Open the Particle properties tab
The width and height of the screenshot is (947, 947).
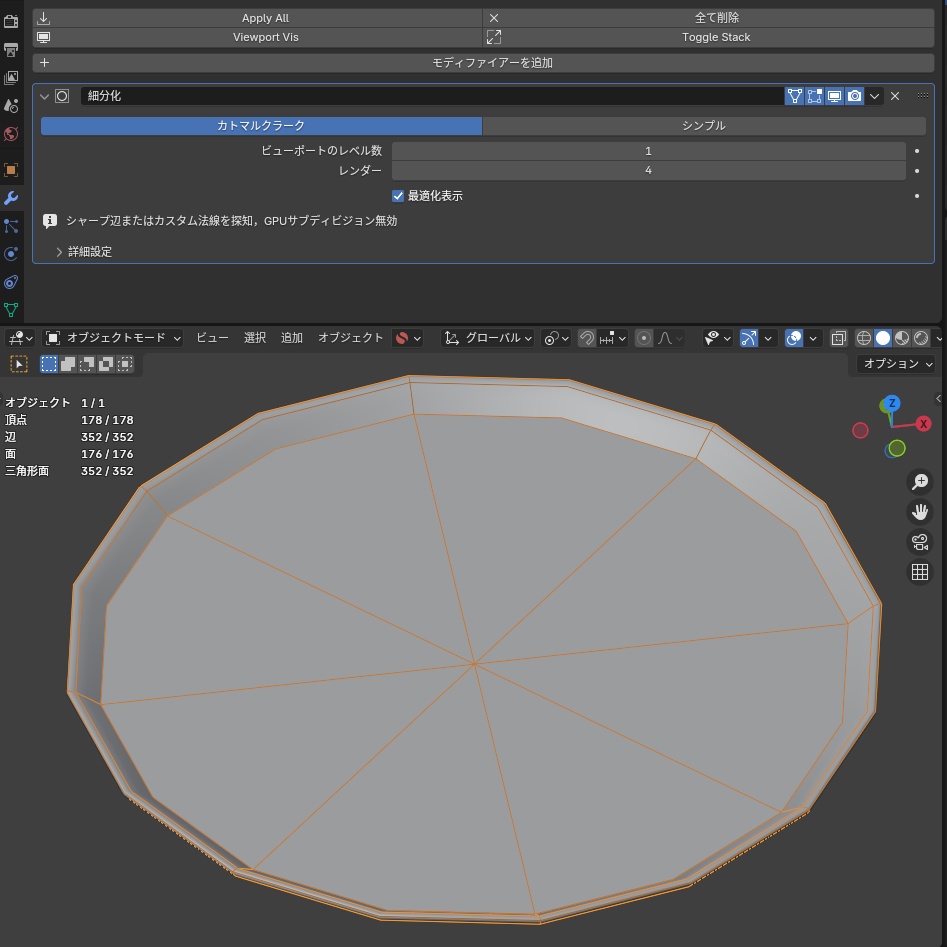[x=11, y=226]
